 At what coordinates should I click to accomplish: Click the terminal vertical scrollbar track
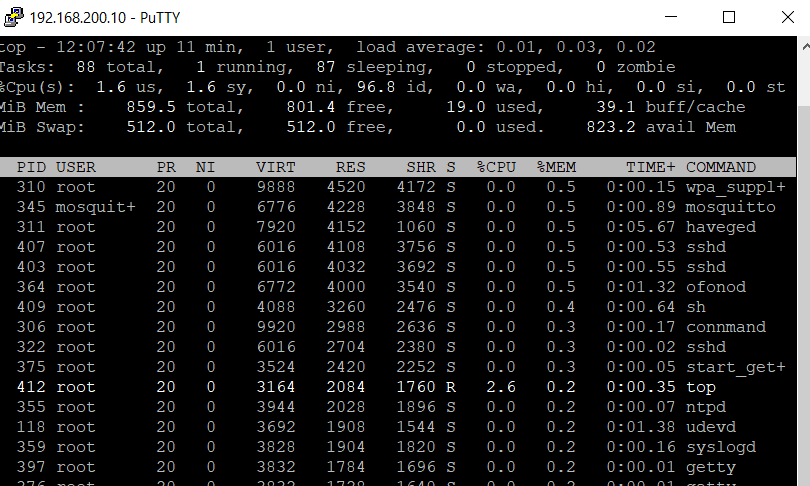pyautogui.click(x=805, y=294)
